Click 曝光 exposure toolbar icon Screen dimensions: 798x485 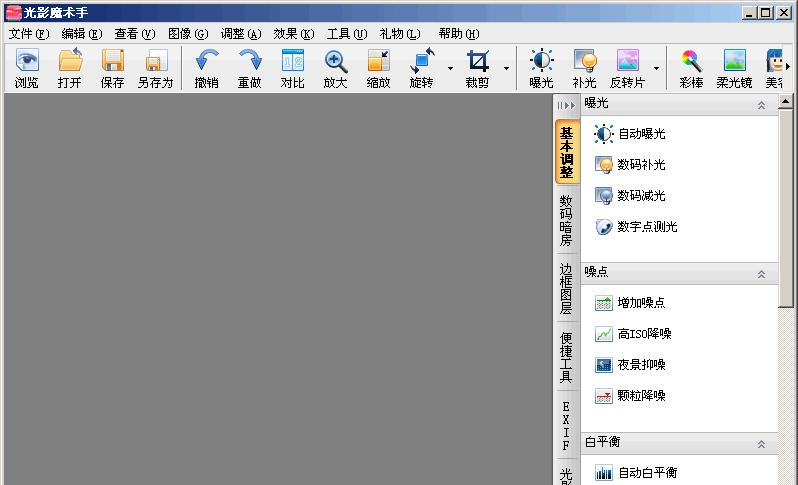click(542, 60)
